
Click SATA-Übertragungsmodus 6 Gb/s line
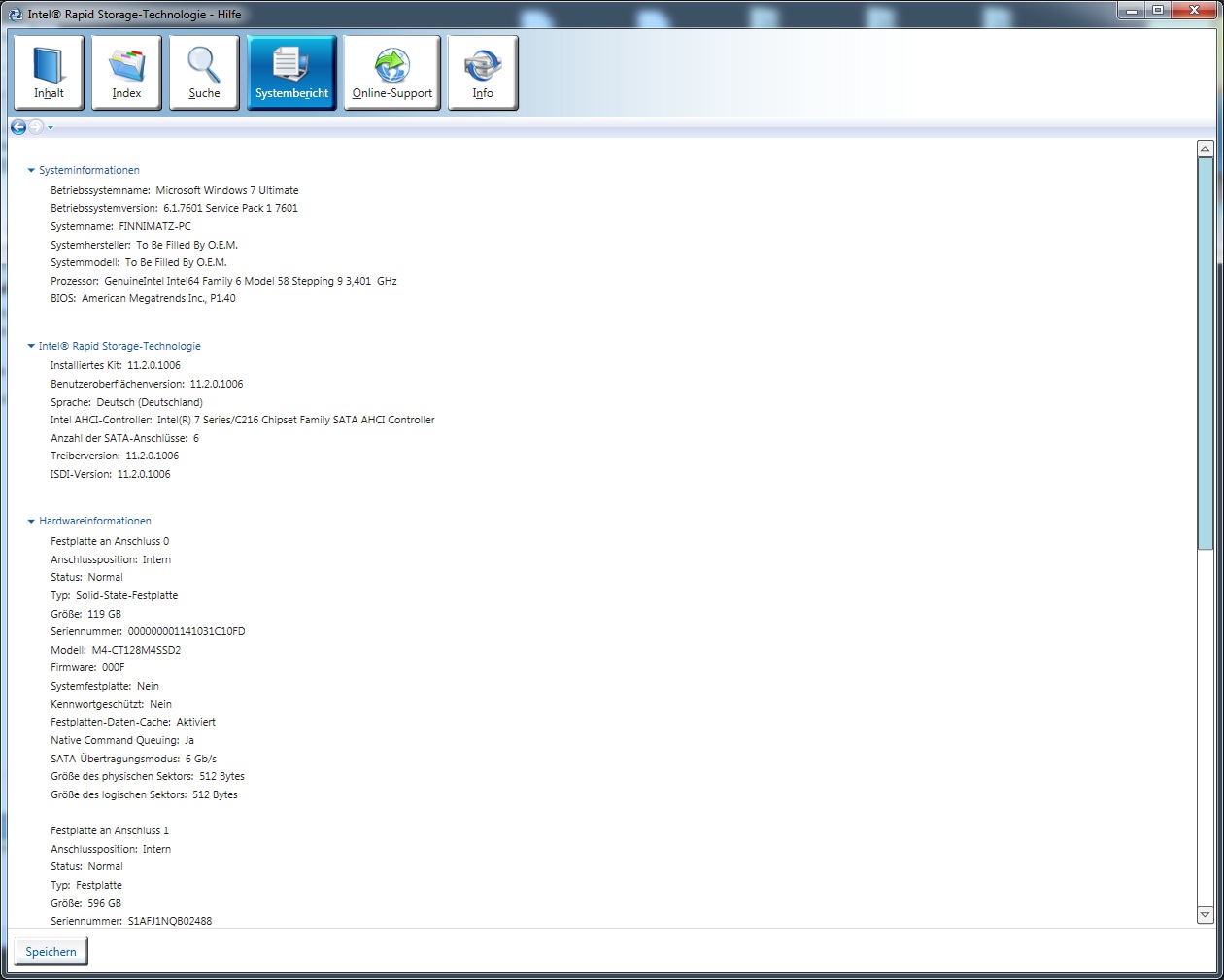point(134,759)
